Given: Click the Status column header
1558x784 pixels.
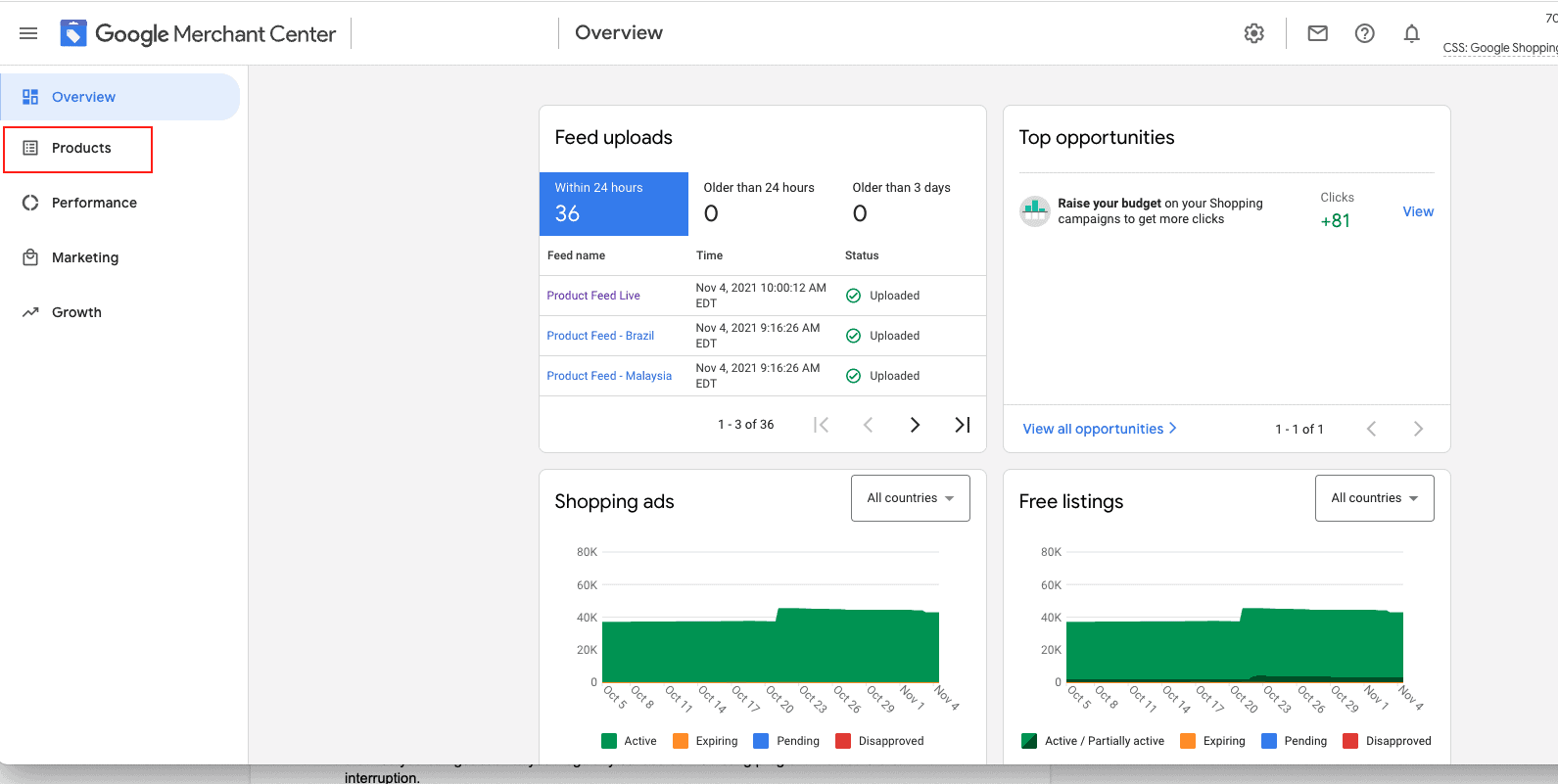Looking at the screenshot, I should click(862, 255).
